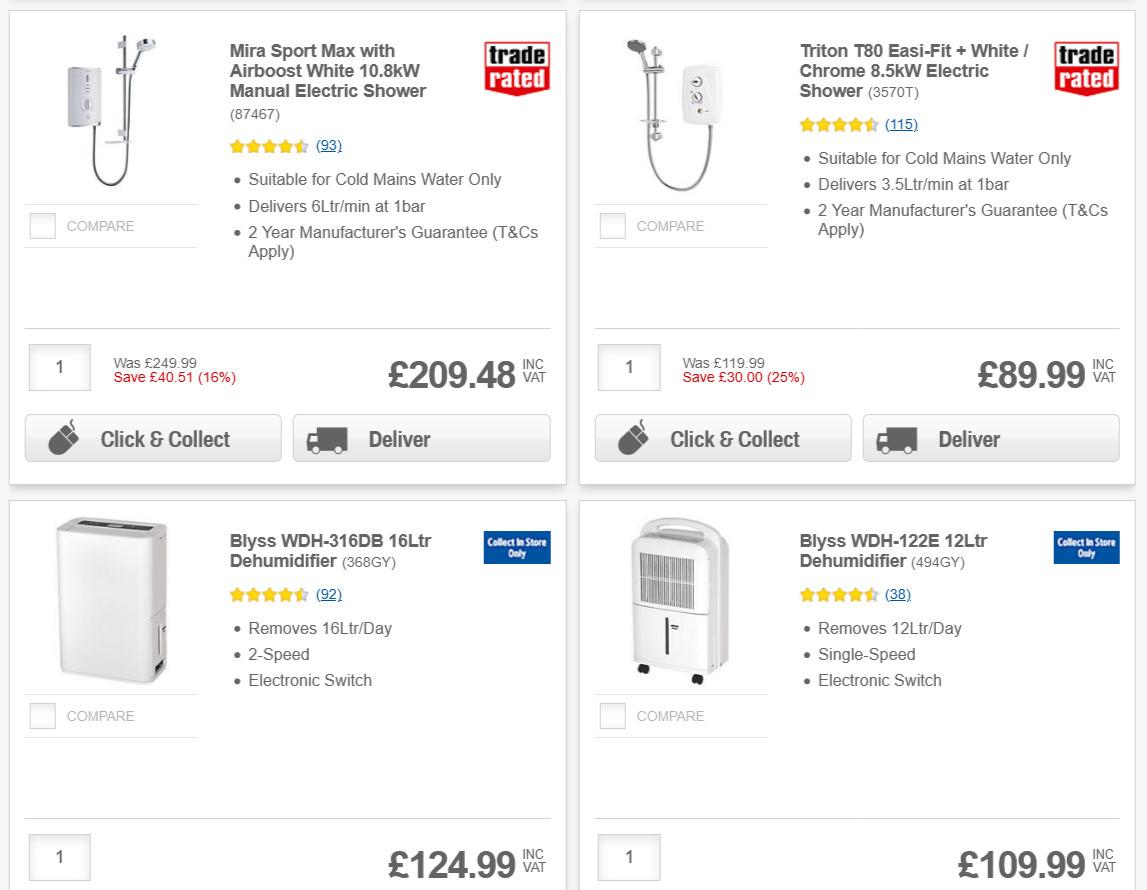Click the Collect In Store Only badge for Blyss WDH-122E

tap(1086, 548)
